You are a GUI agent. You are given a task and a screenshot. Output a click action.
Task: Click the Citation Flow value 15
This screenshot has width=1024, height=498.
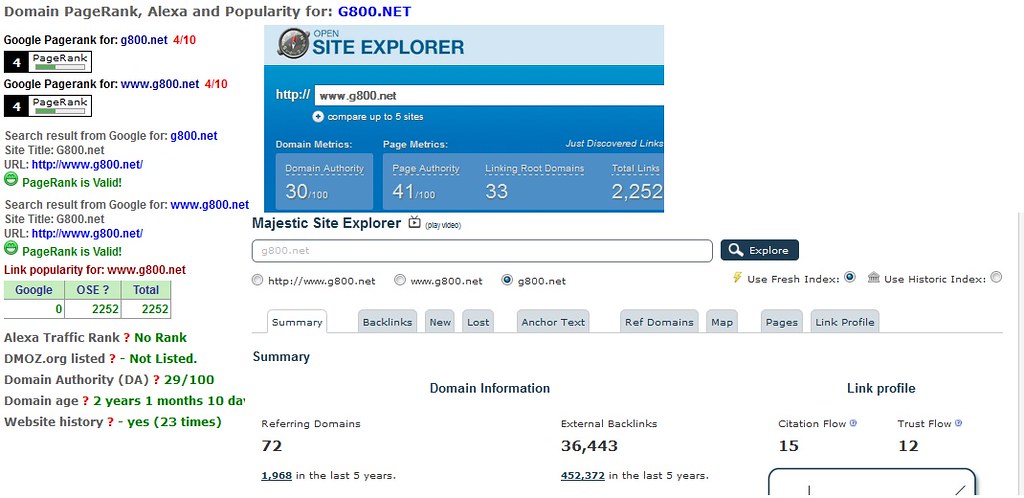[x=788, y=446]
